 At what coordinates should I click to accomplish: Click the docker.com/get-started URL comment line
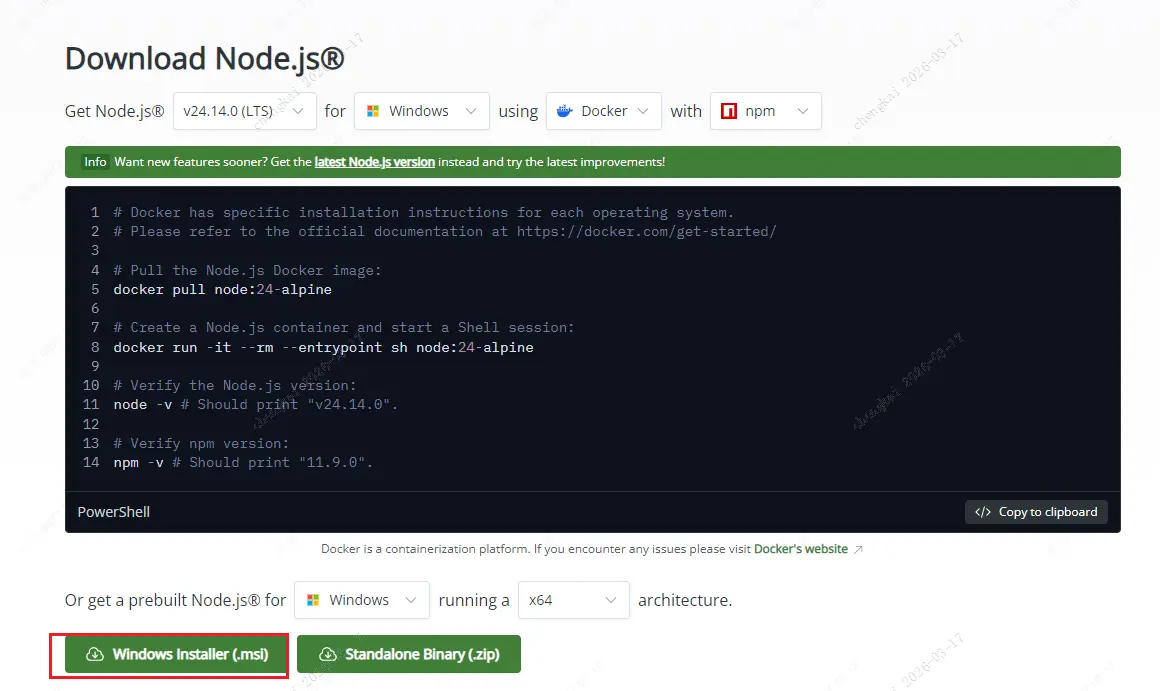pos(445,232)
